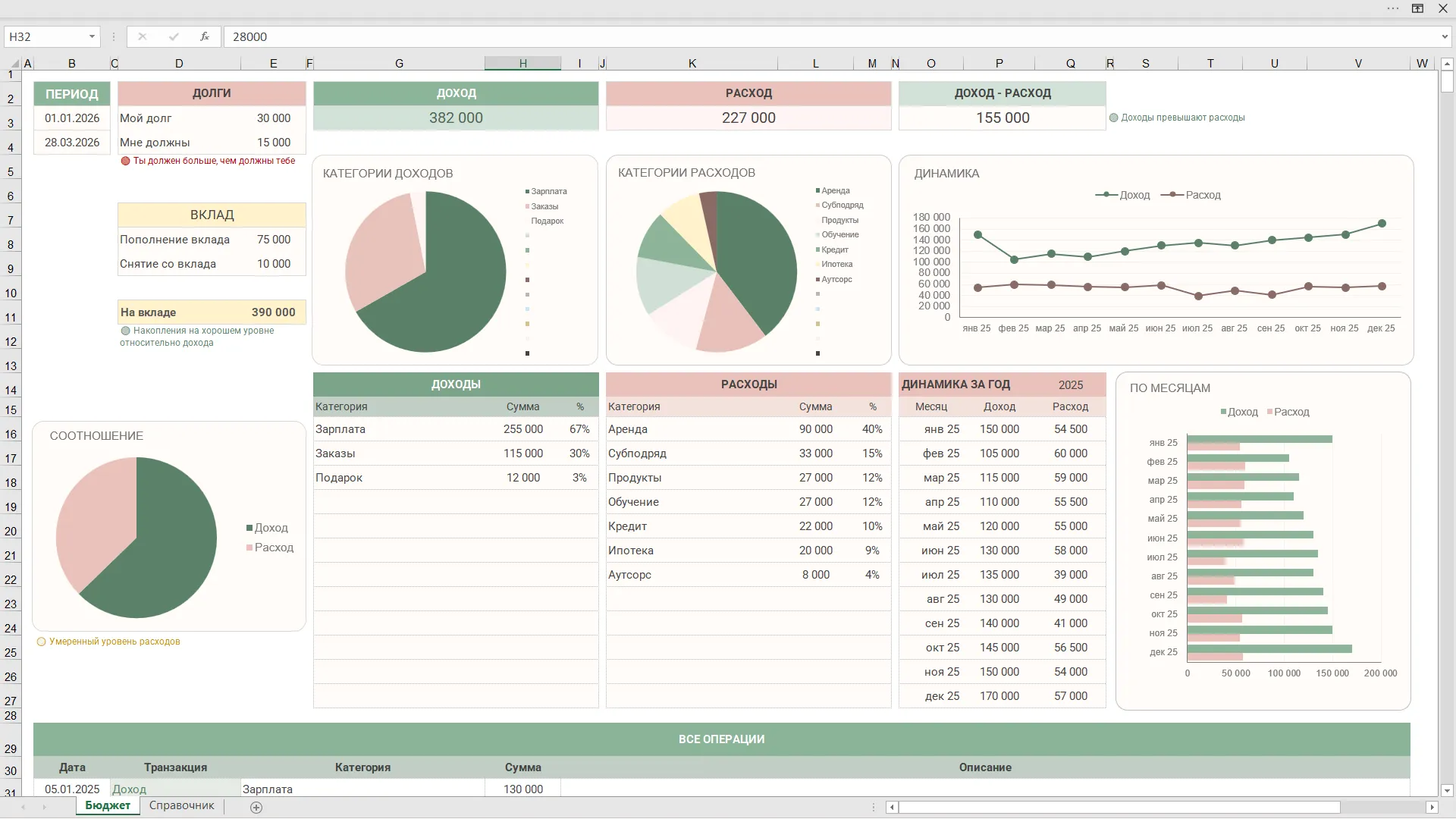
Task: Open ribbon display options icon
Action: (1417, 8)
